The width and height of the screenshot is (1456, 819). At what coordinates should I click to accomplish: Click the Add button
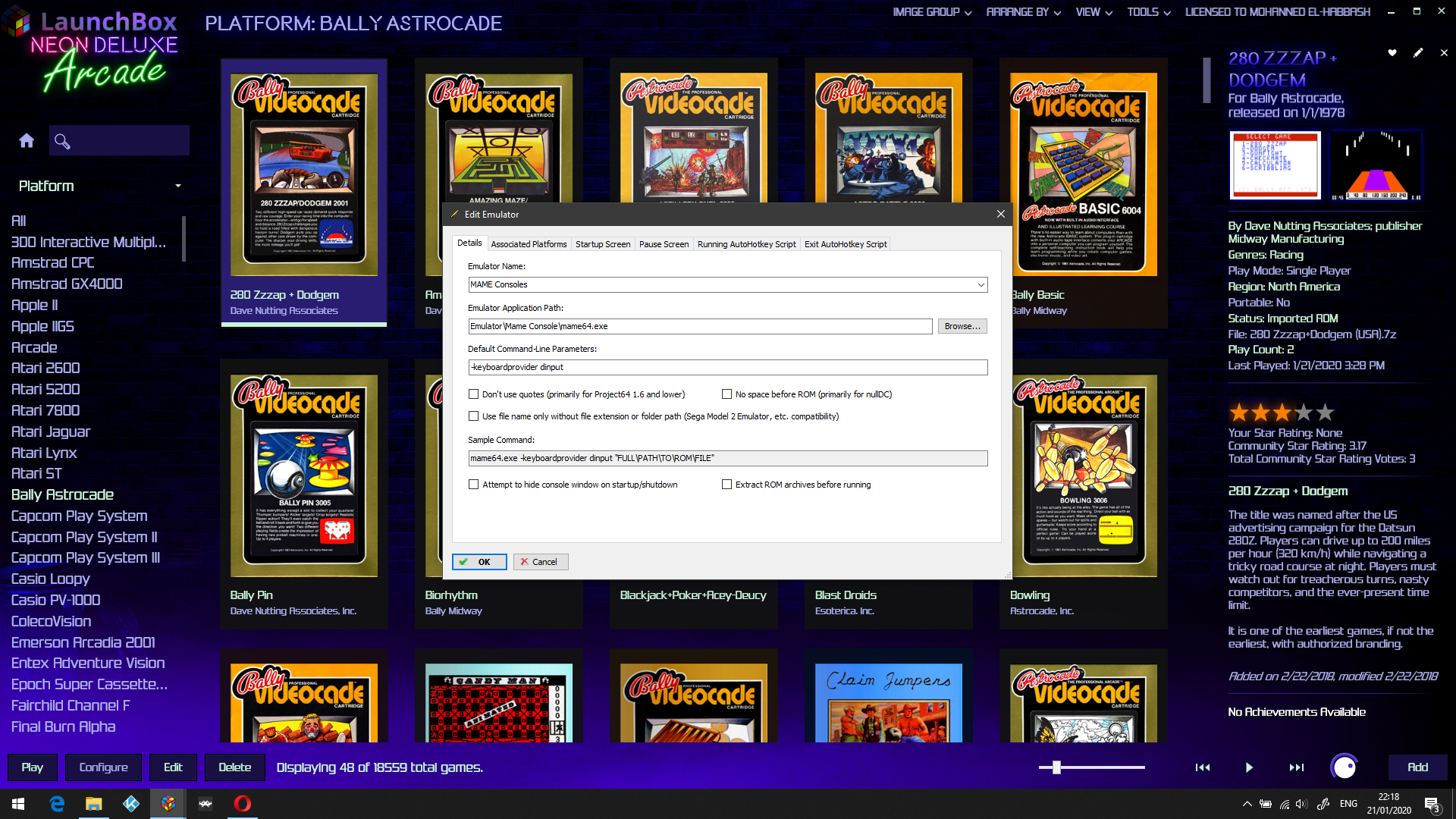(x=1417, y=767)
